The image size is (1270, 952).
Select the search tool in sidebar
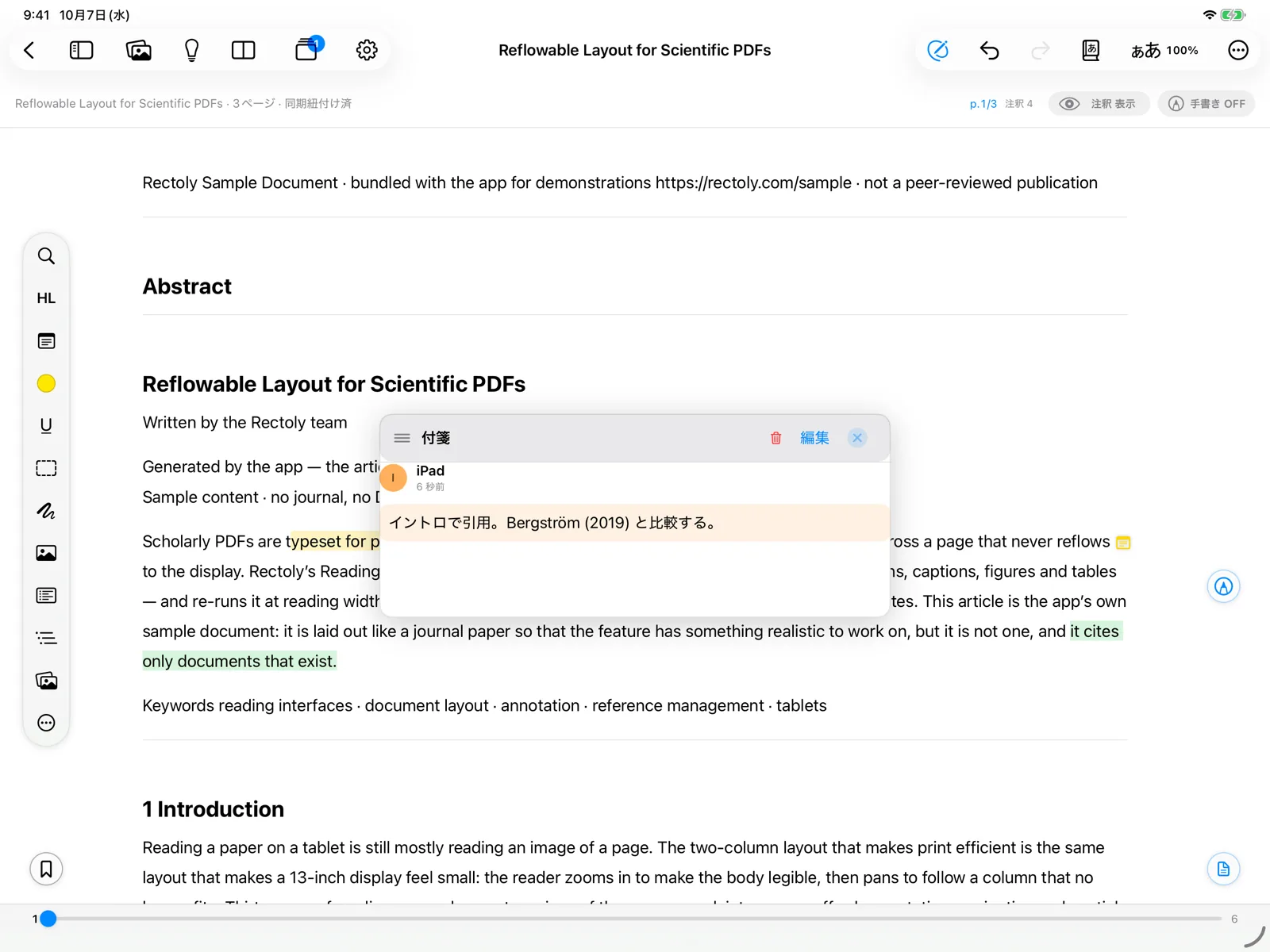tap(46, 256)
